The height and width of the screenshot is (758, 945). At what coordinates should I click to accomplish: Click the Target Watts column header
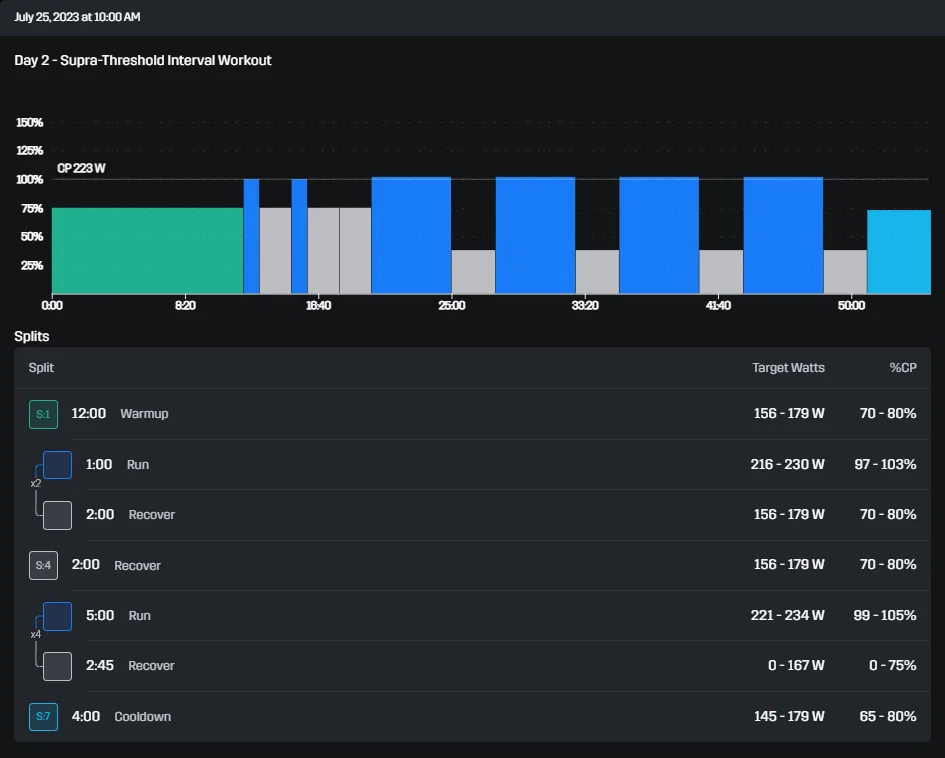click(x=788, y=368)
